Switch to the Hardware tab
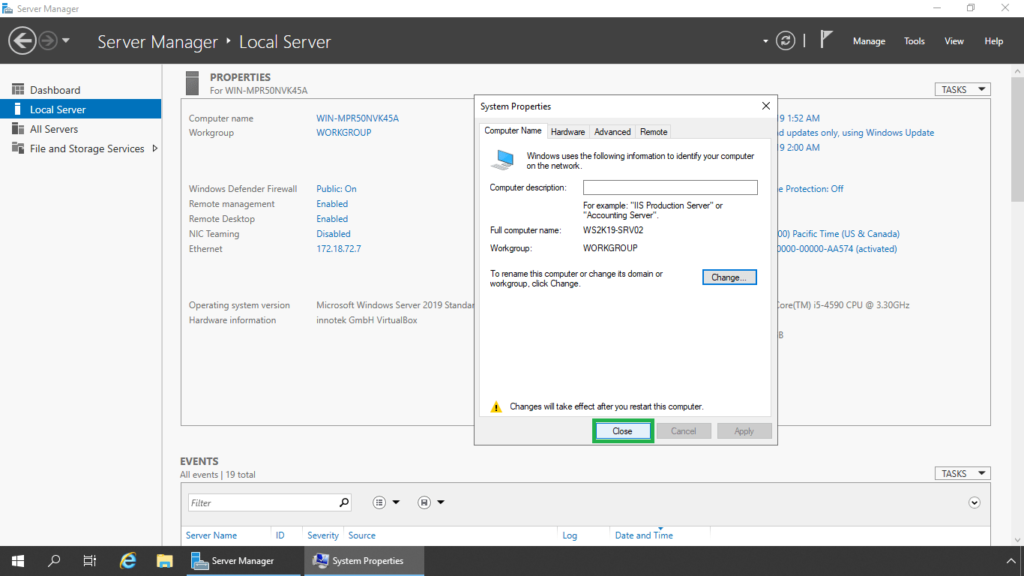 (568, 132)
